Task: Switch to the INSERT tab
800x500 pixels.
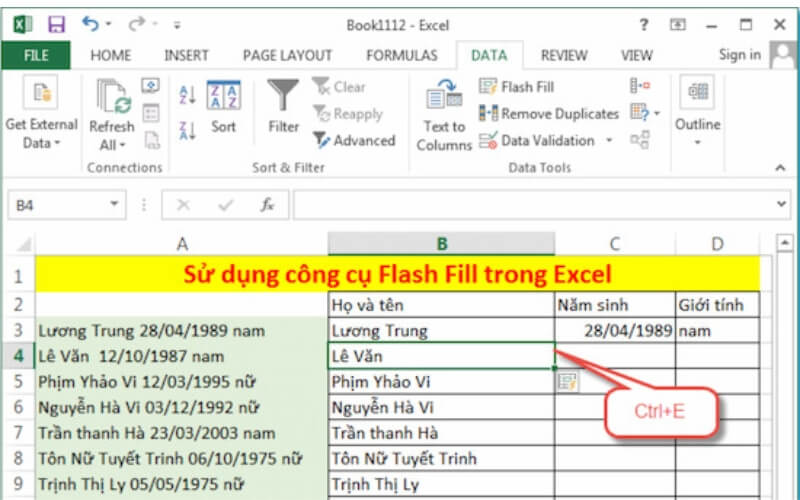Action: click(186, 55)
